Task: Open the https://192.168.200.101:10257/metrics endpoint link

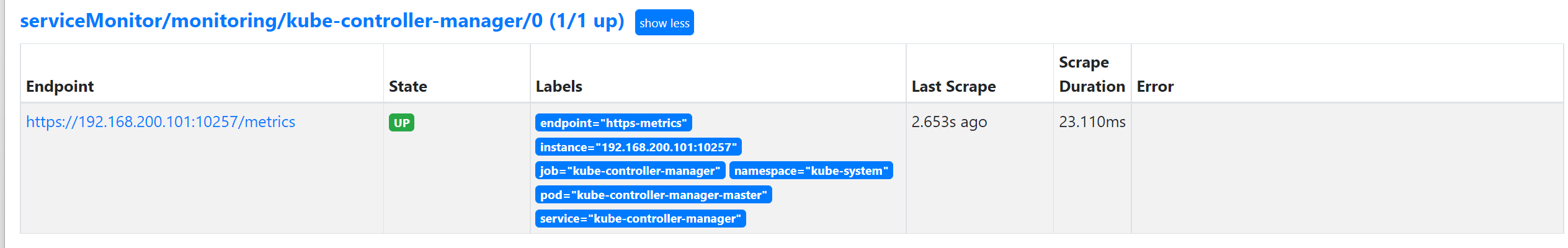Action: pos(161,122)
